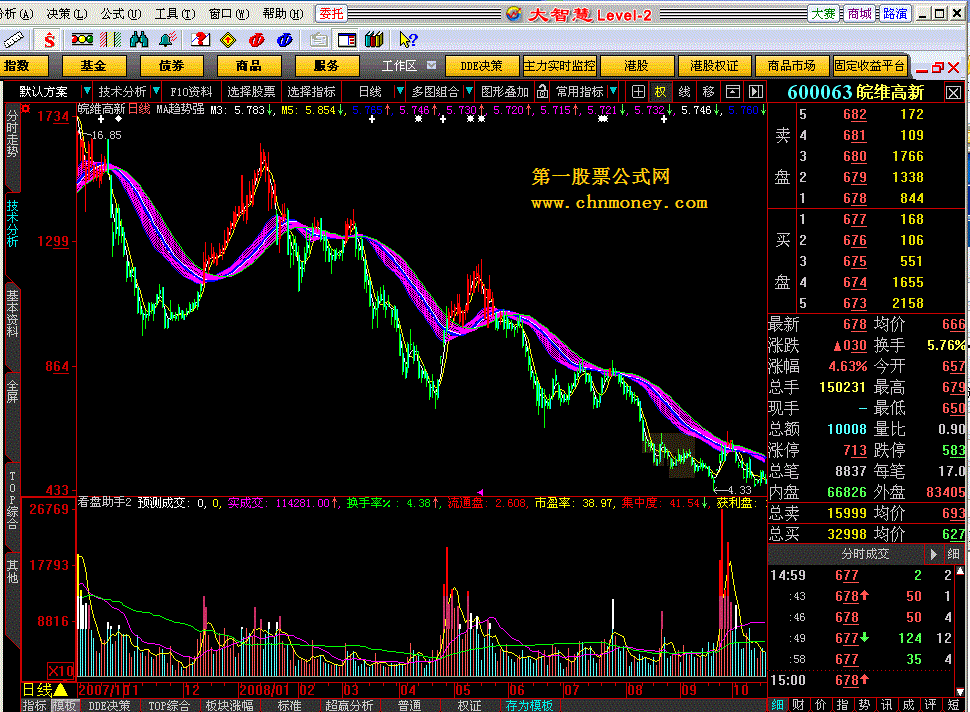The width and height of the screenshot is (970, 712).
Task: Click the 商城 button
Action: point(859,14)
